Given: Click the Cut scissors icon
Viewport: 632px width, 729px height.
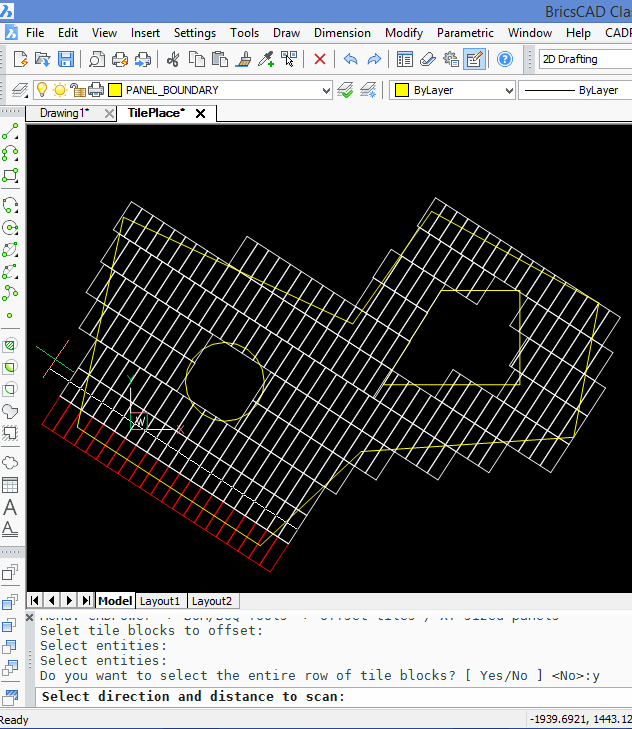Looking at the screenshot, I should tap(173, 59).
